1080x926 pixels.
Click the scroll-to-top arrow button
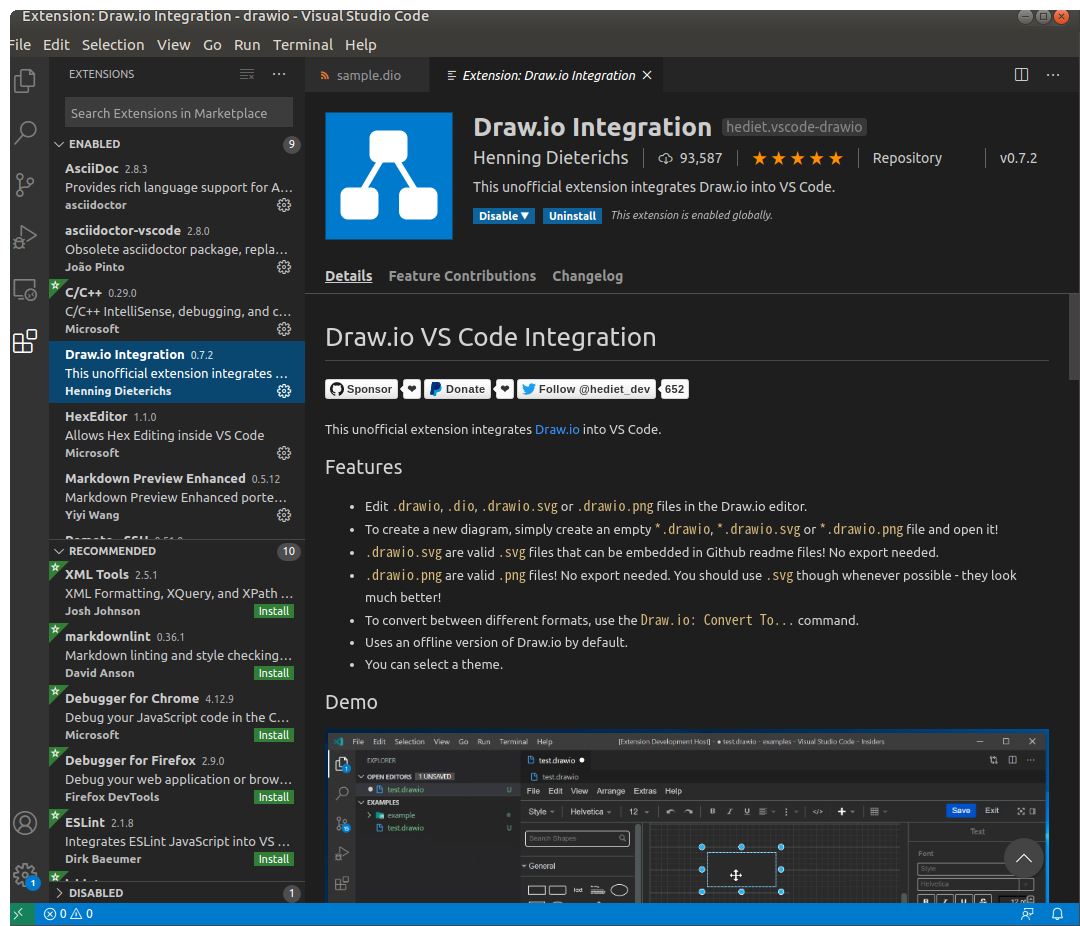(1023, 858)
